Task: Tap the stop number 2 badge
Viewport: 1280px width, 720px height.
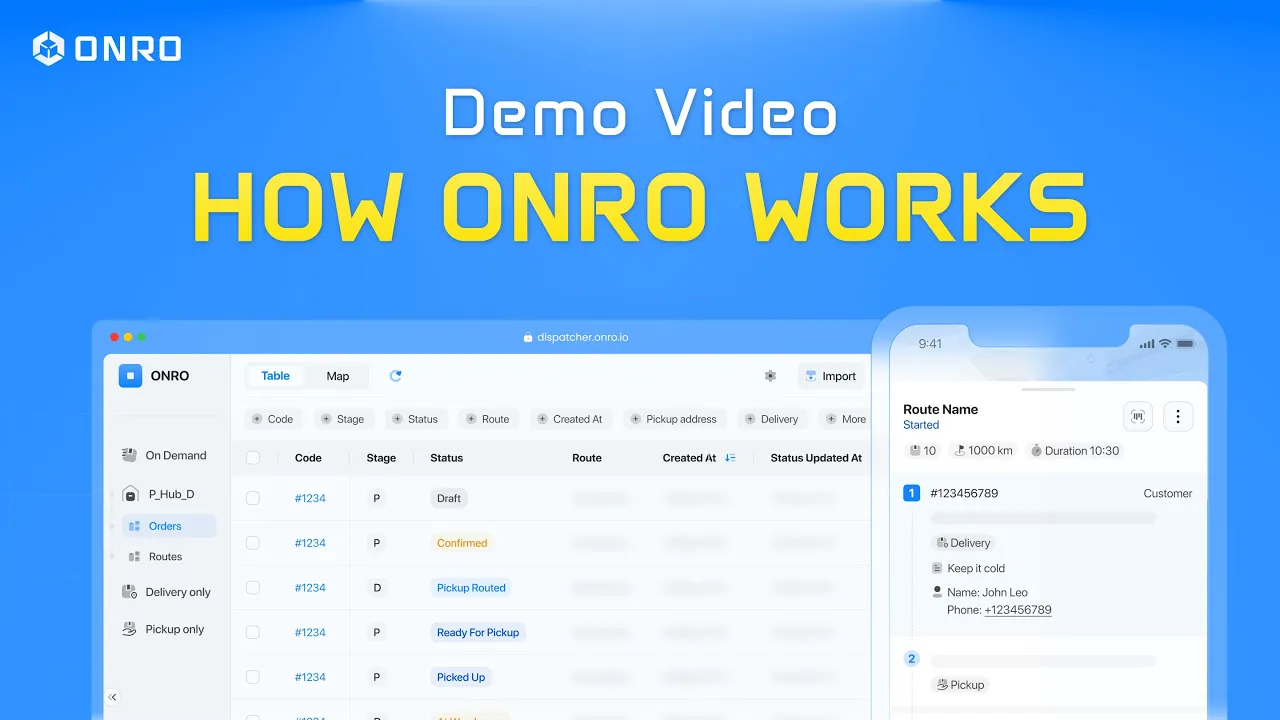Action: pyautogui.click(x=911, y=659)
